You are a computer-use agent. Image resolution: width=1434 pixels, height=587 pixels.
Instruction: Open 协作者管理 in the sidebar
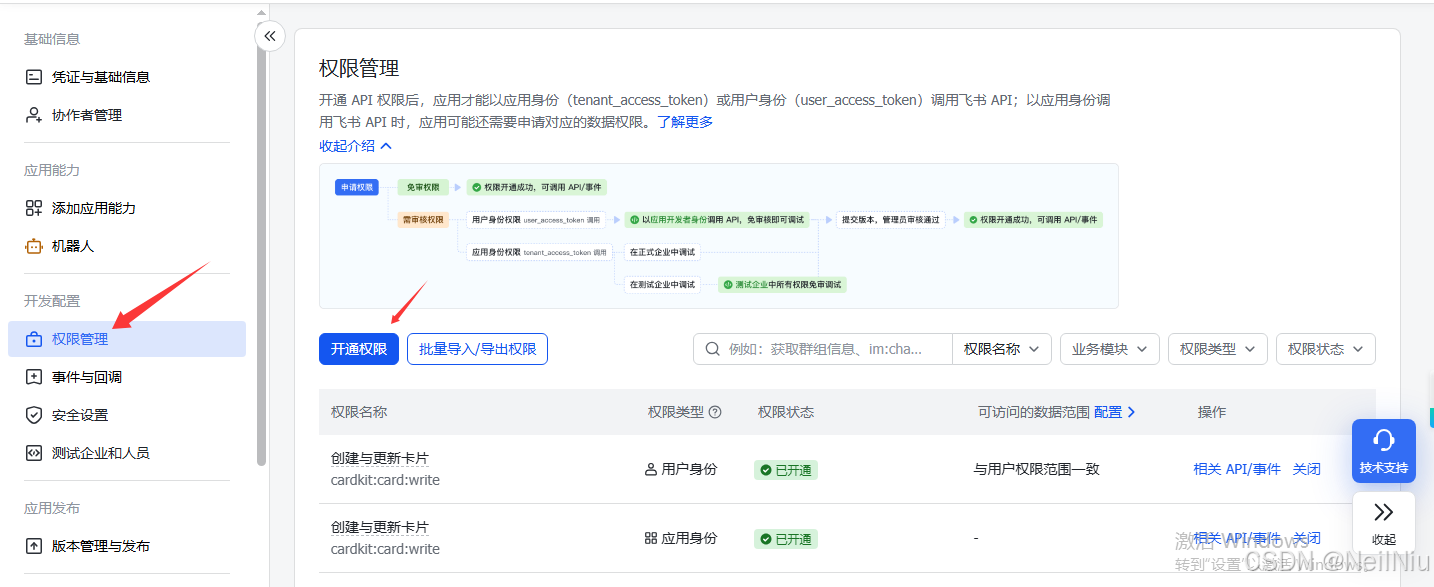point(87,115)
